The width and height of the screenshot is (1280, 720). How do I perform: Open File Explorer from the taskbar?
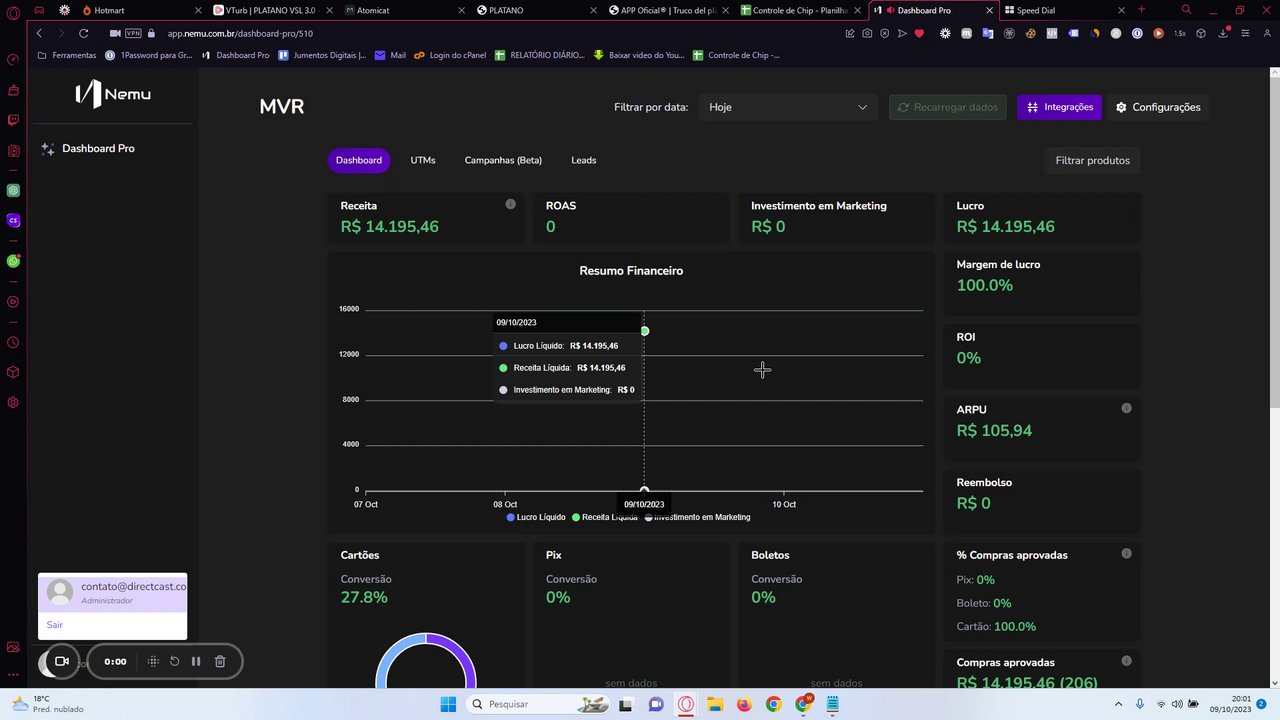coord(715,704)
